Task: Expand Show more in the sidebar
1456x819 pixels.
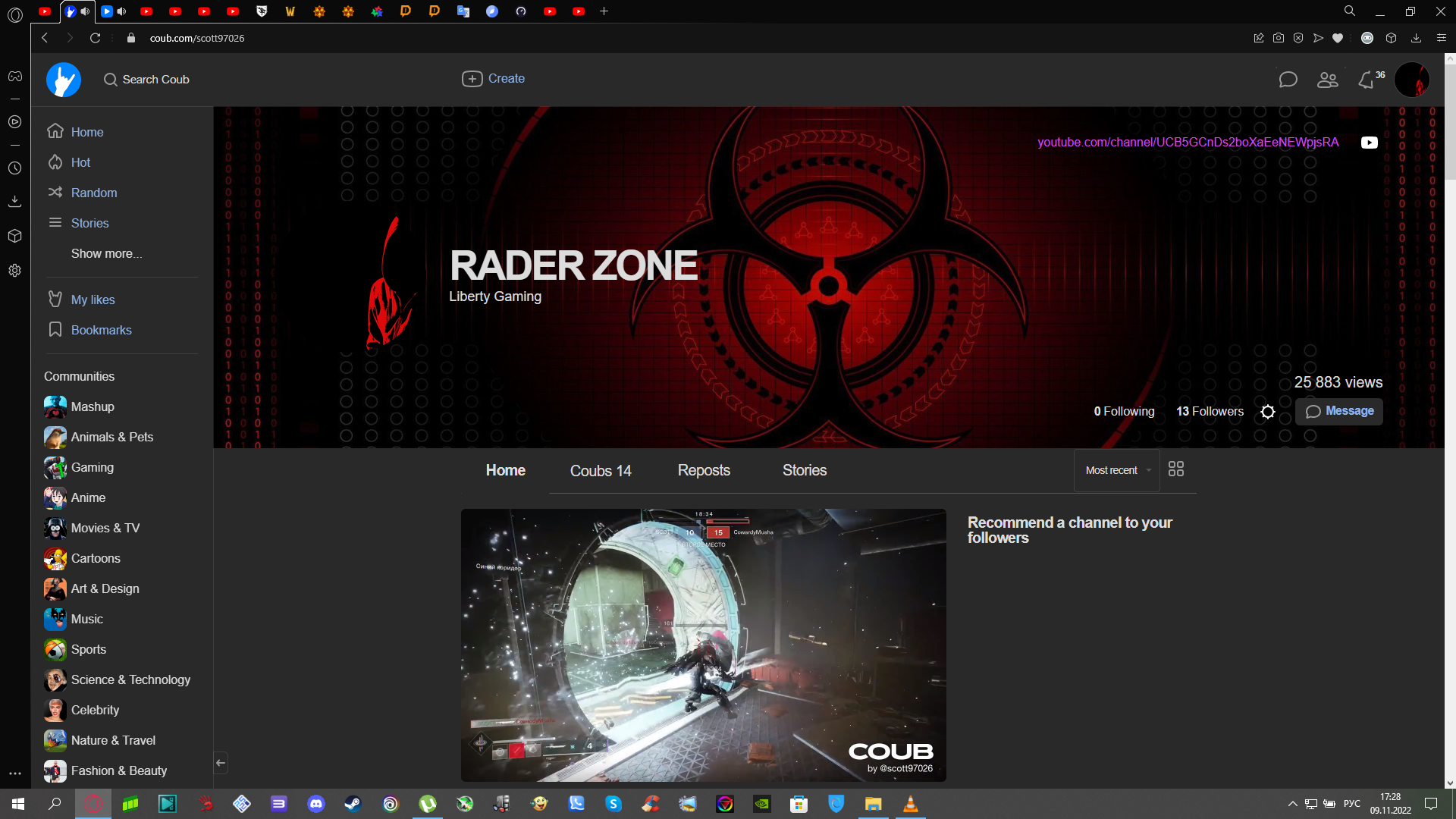Action: (106, 253)
